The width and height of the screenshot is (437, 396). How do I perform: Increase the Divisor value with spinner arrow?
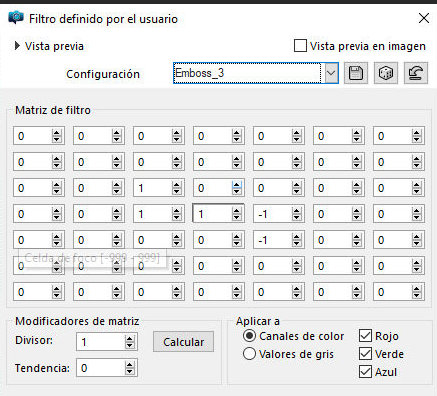(130, 338)
